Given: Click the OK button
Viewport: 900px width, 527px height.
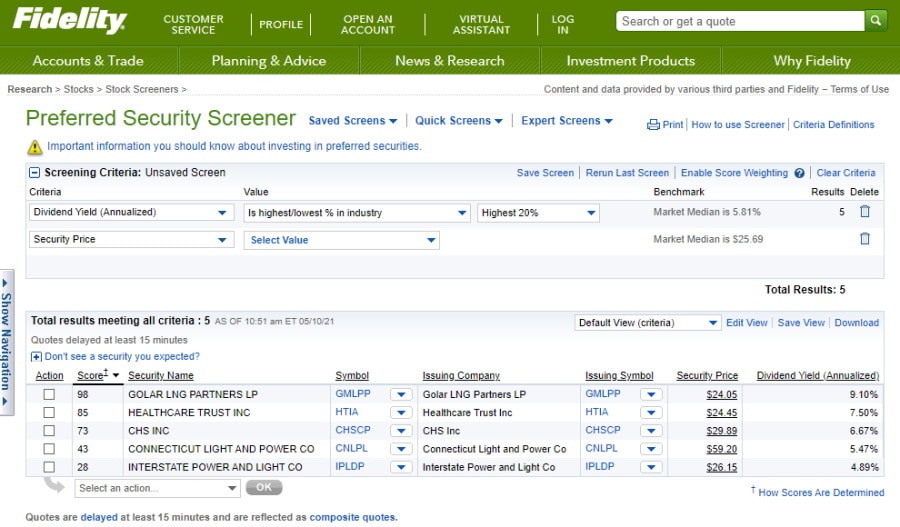Looking at the screenshot, I should coord(263,487).
